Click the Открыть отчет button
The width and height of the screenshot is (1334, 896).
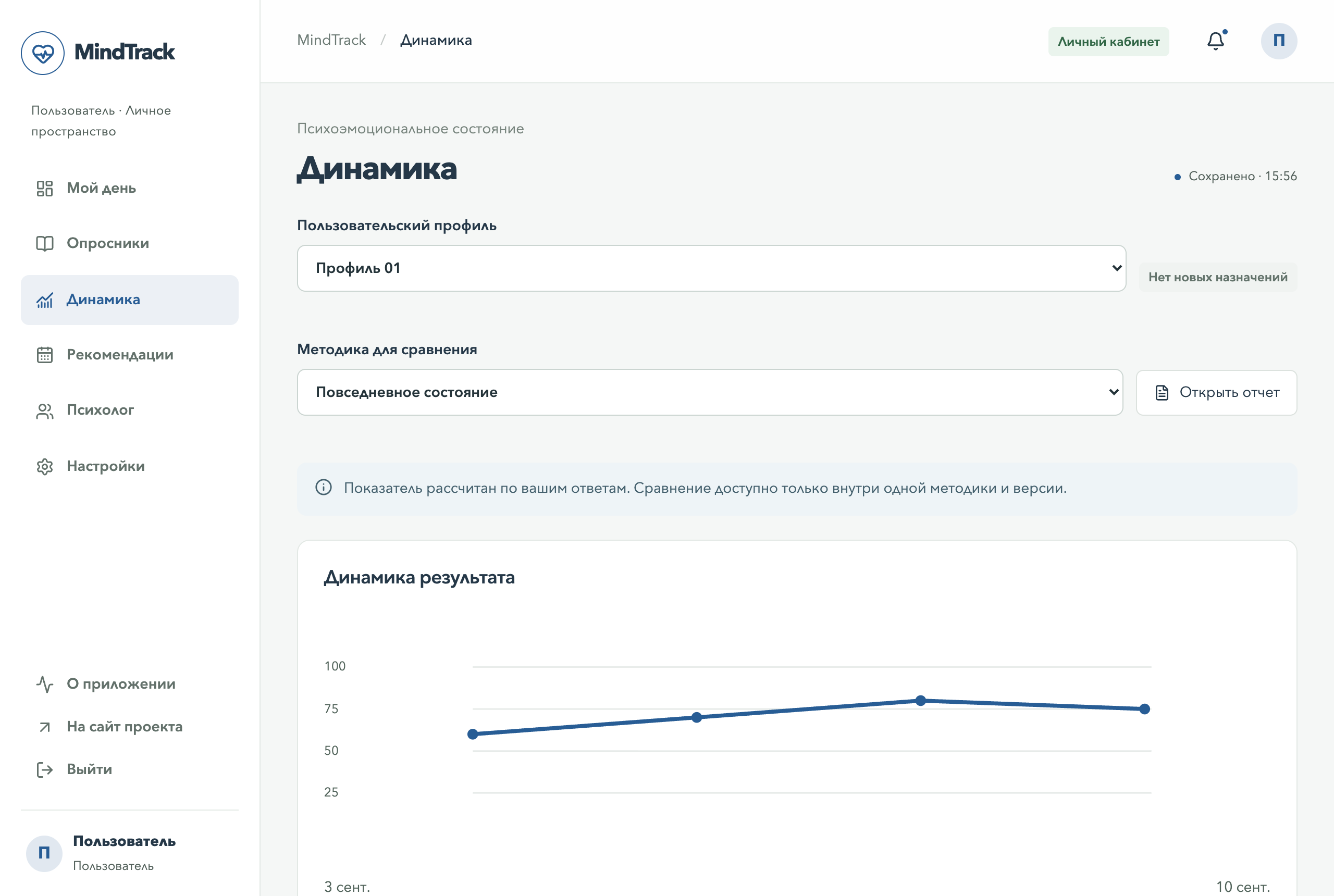pos(1216,393)
